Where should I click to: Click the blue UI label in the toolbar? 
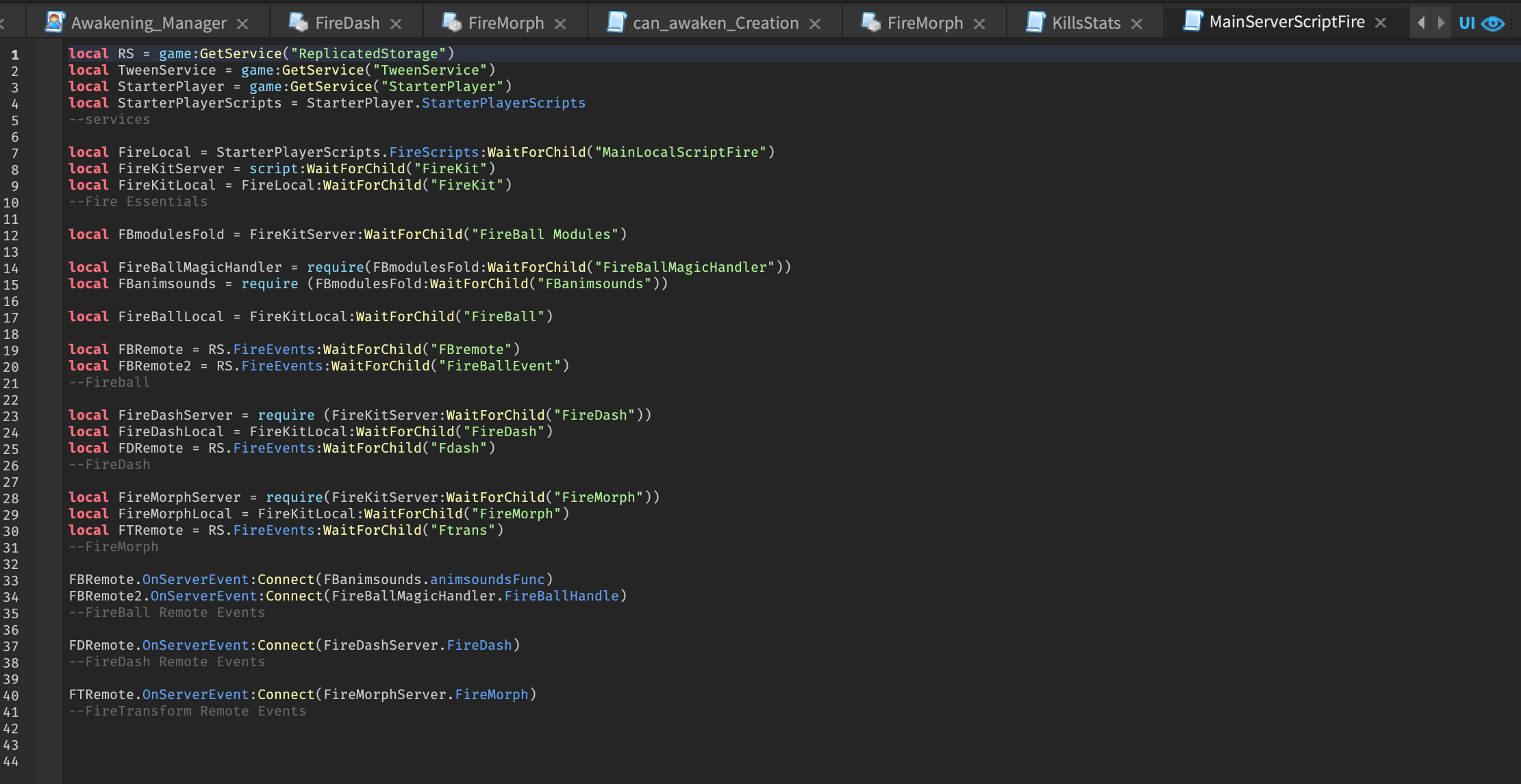[x=1466, y=23]
